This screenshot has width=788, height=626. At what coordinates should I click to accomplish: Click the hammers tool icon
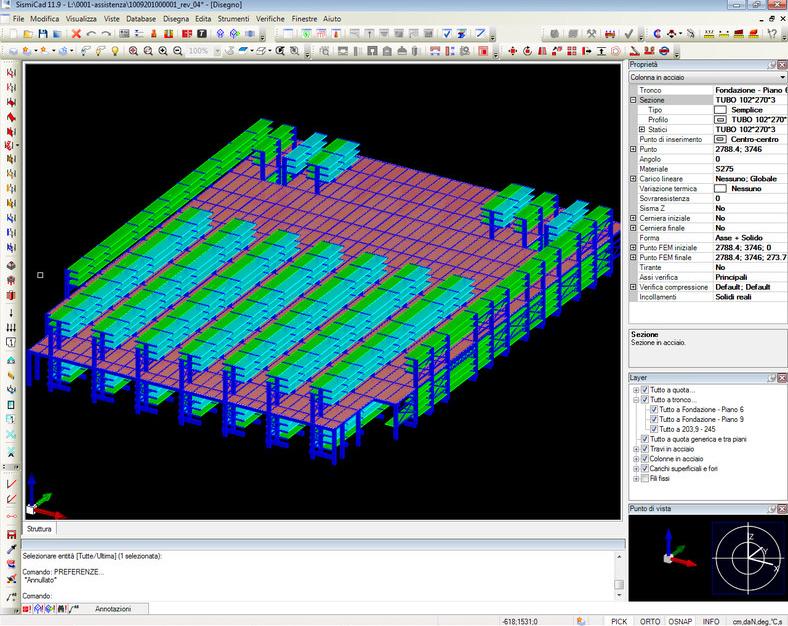coord(591,34)
